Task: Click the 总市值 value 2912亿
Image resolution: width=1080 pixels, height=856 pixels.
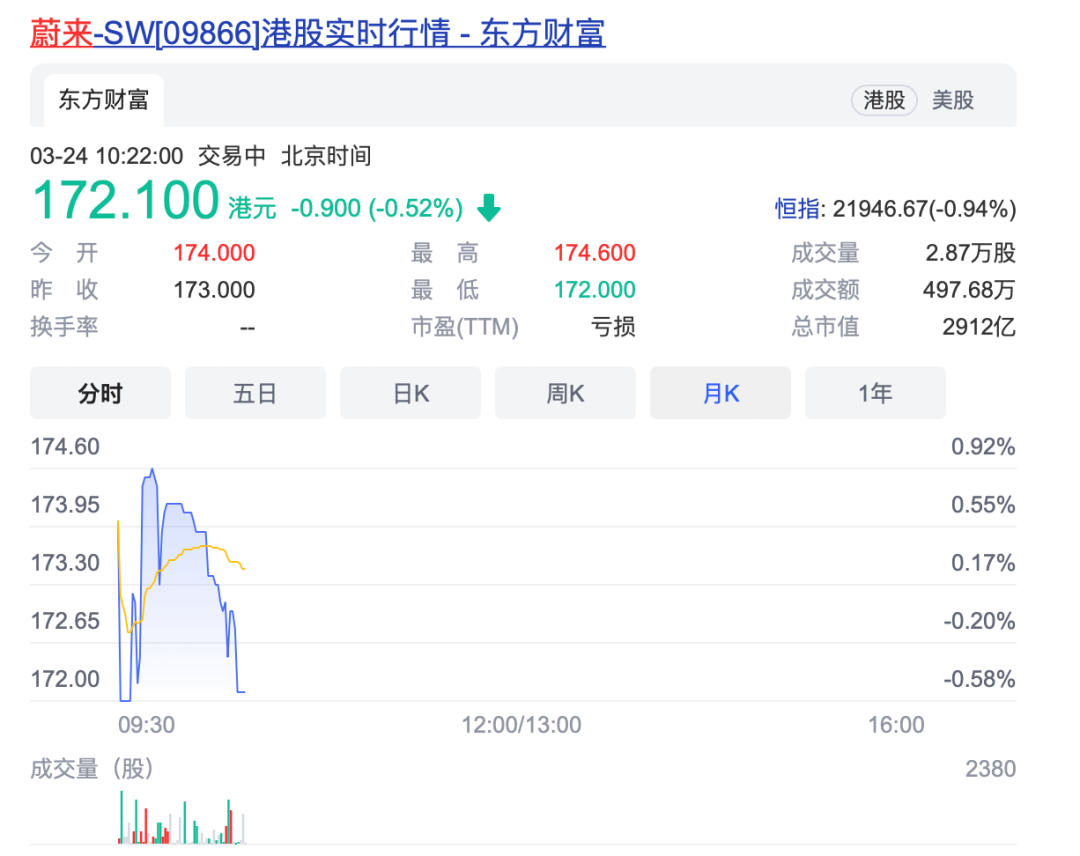Action: pos(978,327)
